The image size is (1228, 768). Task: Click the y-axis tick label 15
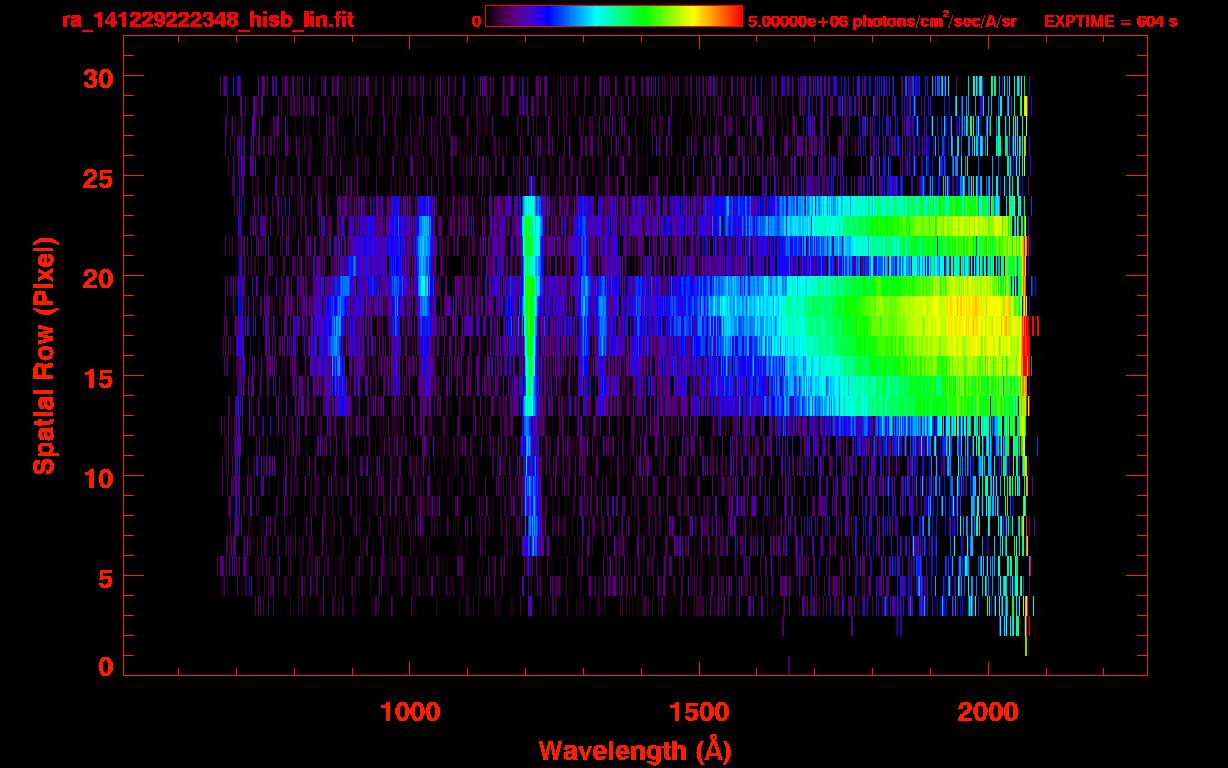pos(97,377)
